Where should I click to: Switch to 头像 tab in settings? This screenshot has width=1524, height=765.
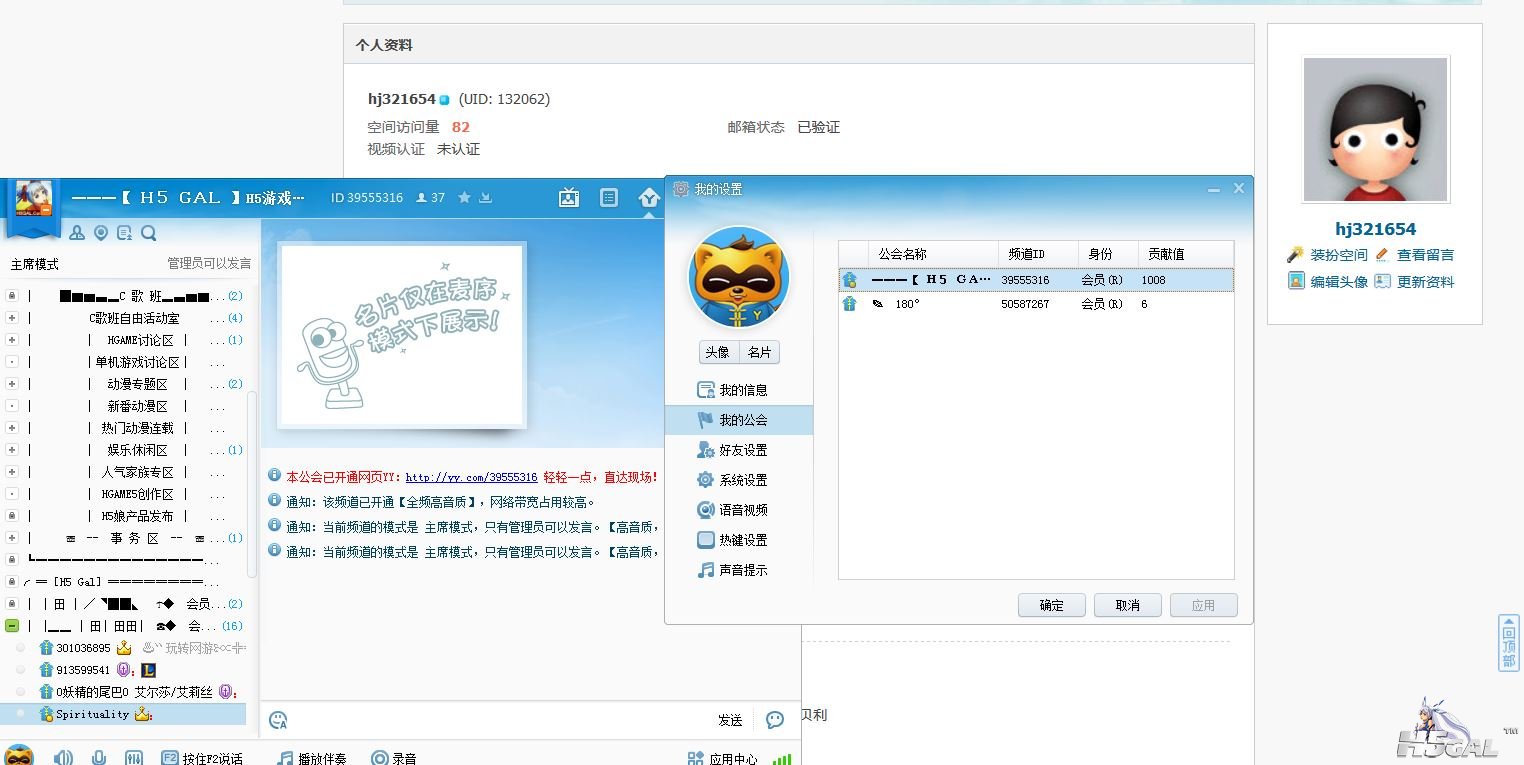pyautogui.click(x=717, y=352)
